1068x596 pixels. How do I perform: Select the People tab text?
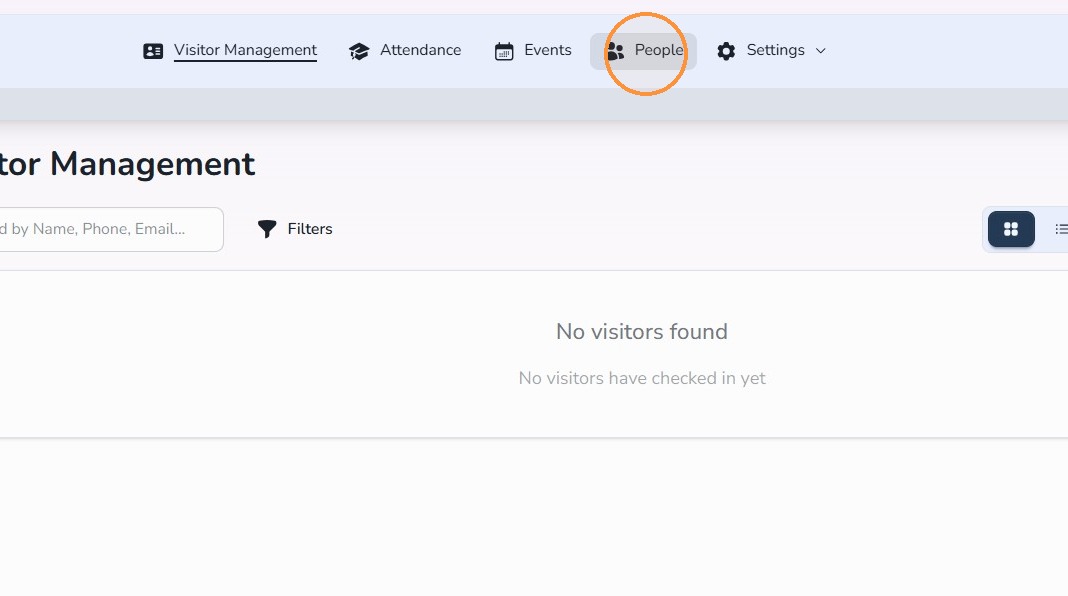(x=659, y=50)
